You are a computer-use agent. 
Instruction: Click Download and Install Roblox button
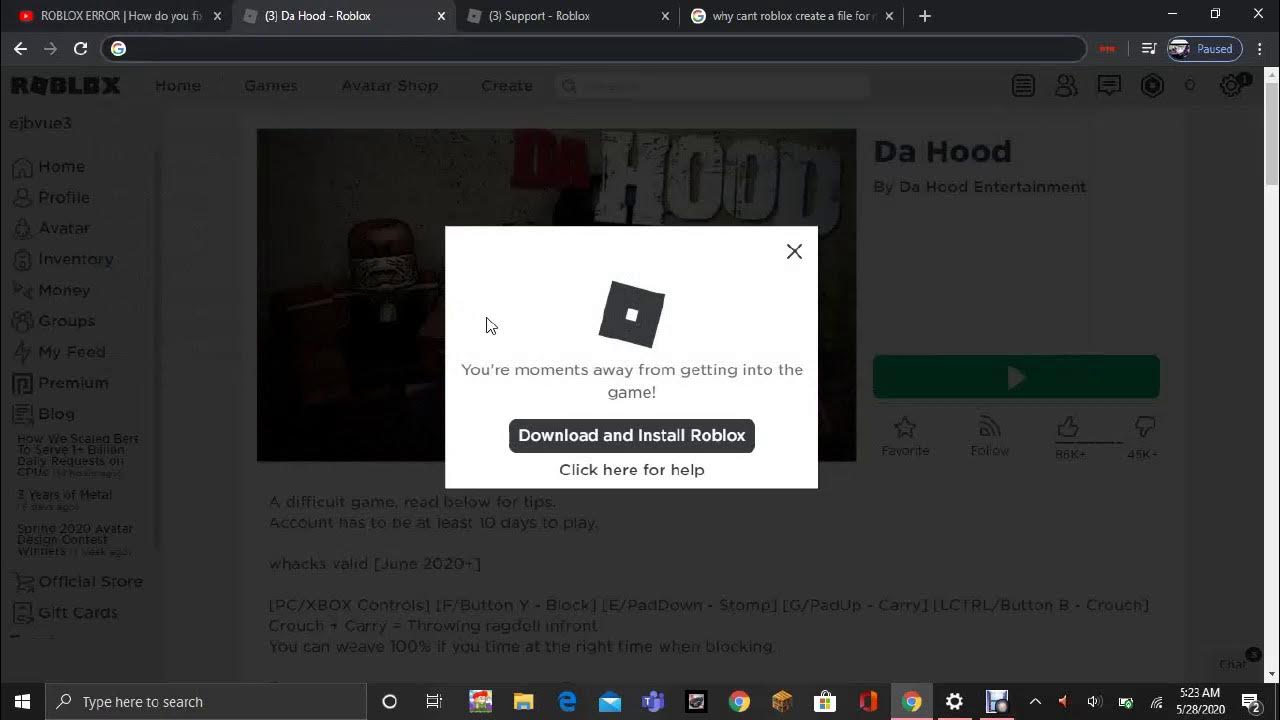click(x=632, y=436)
